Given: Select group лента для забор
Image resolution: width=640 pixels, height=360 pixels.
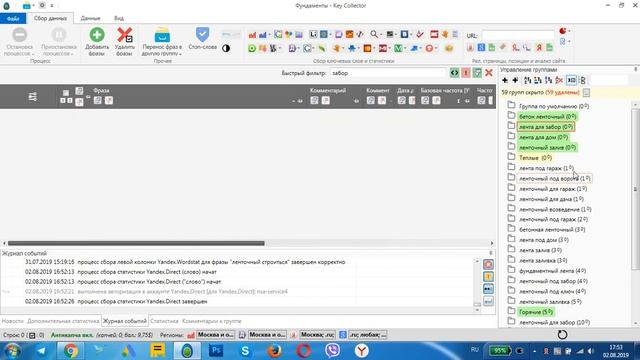Looking at the screenshot, I should [x=546, y=127].
